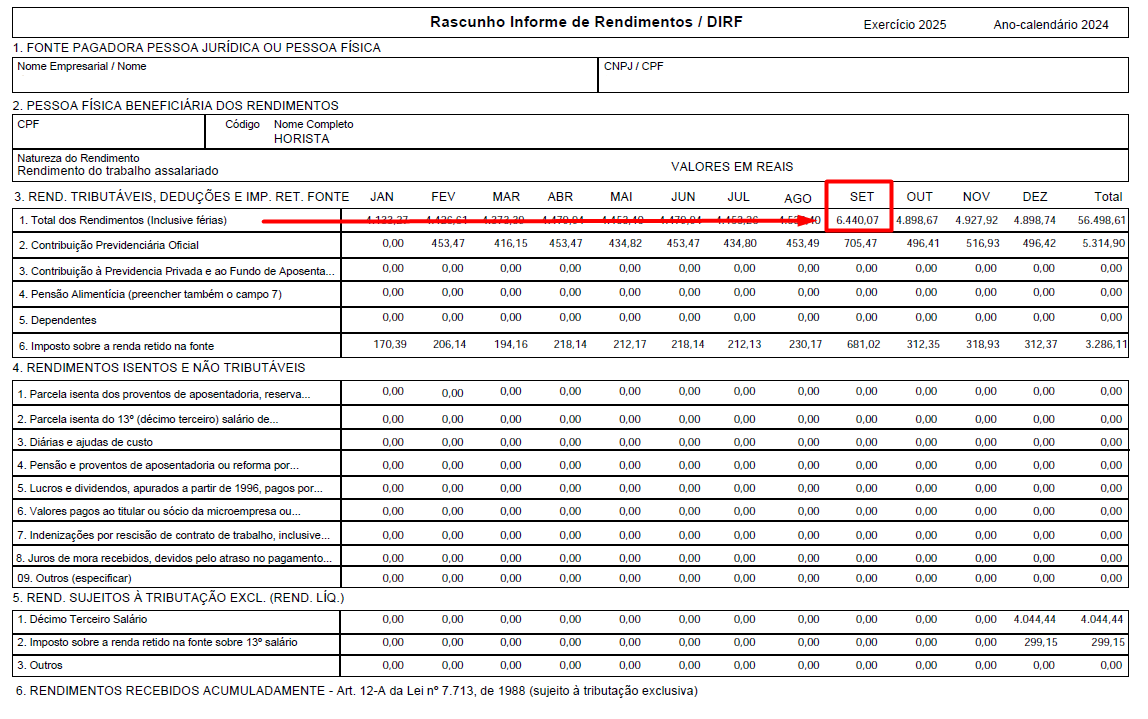Select the total '56.498,61'

click(1101, 220)
